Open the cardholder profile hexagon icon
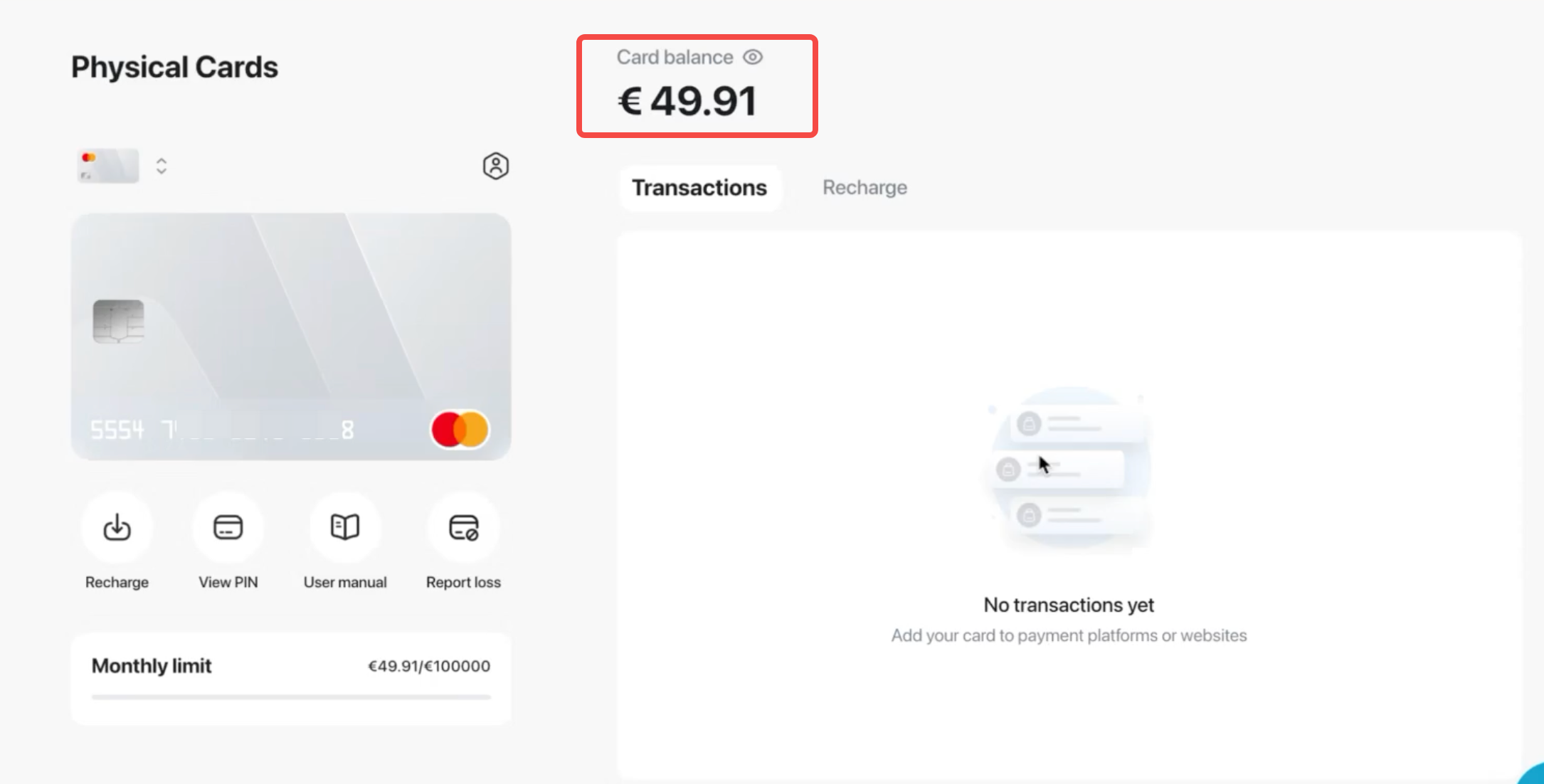The height and width of the screenshot is (784, 1544). click(x=495, y=166)
